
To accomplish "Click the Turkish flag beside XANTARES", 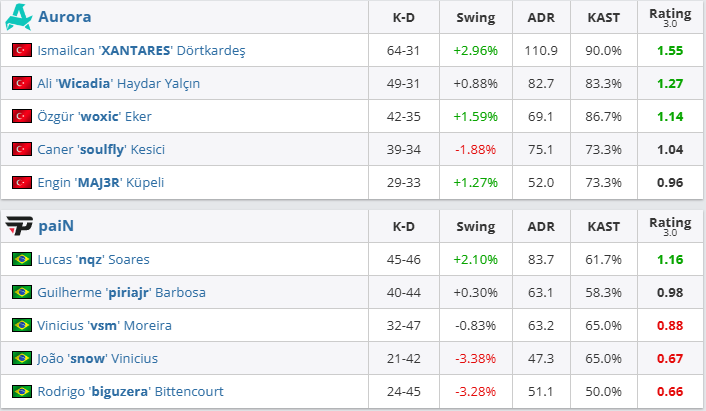I will [x=21, y=50].
